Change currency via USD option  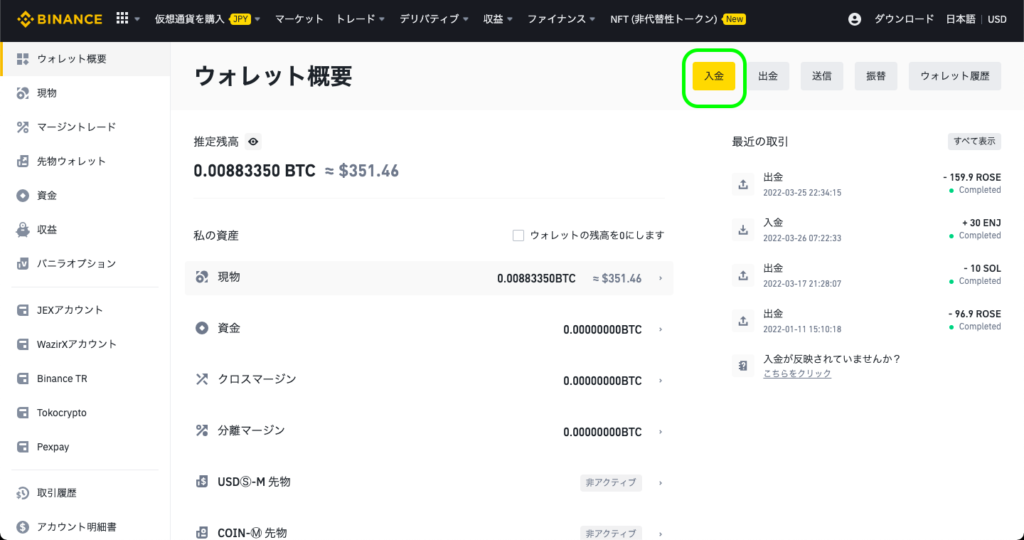click(x=997, y=19)
